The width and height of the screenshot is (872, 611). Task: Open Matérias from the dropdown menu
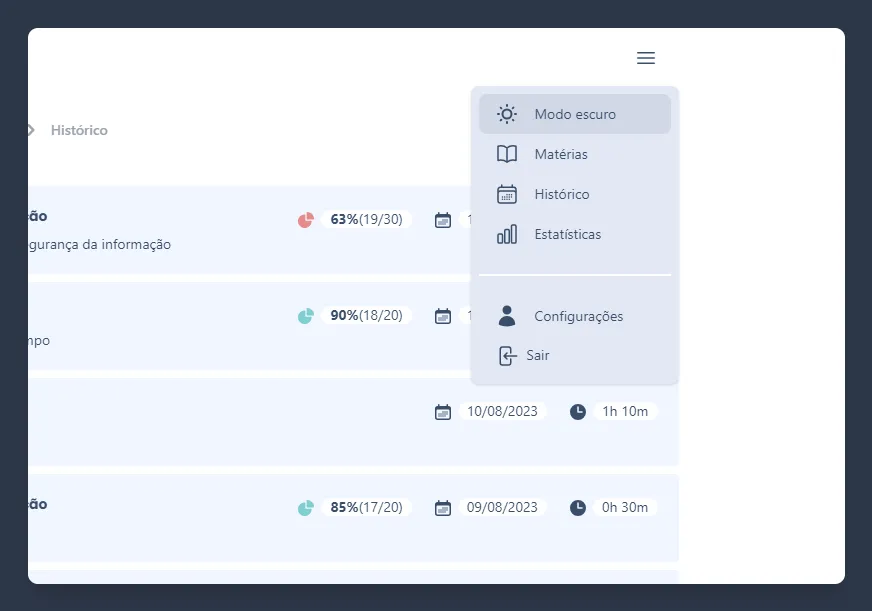pyautogui.click(x=561, y=154)
